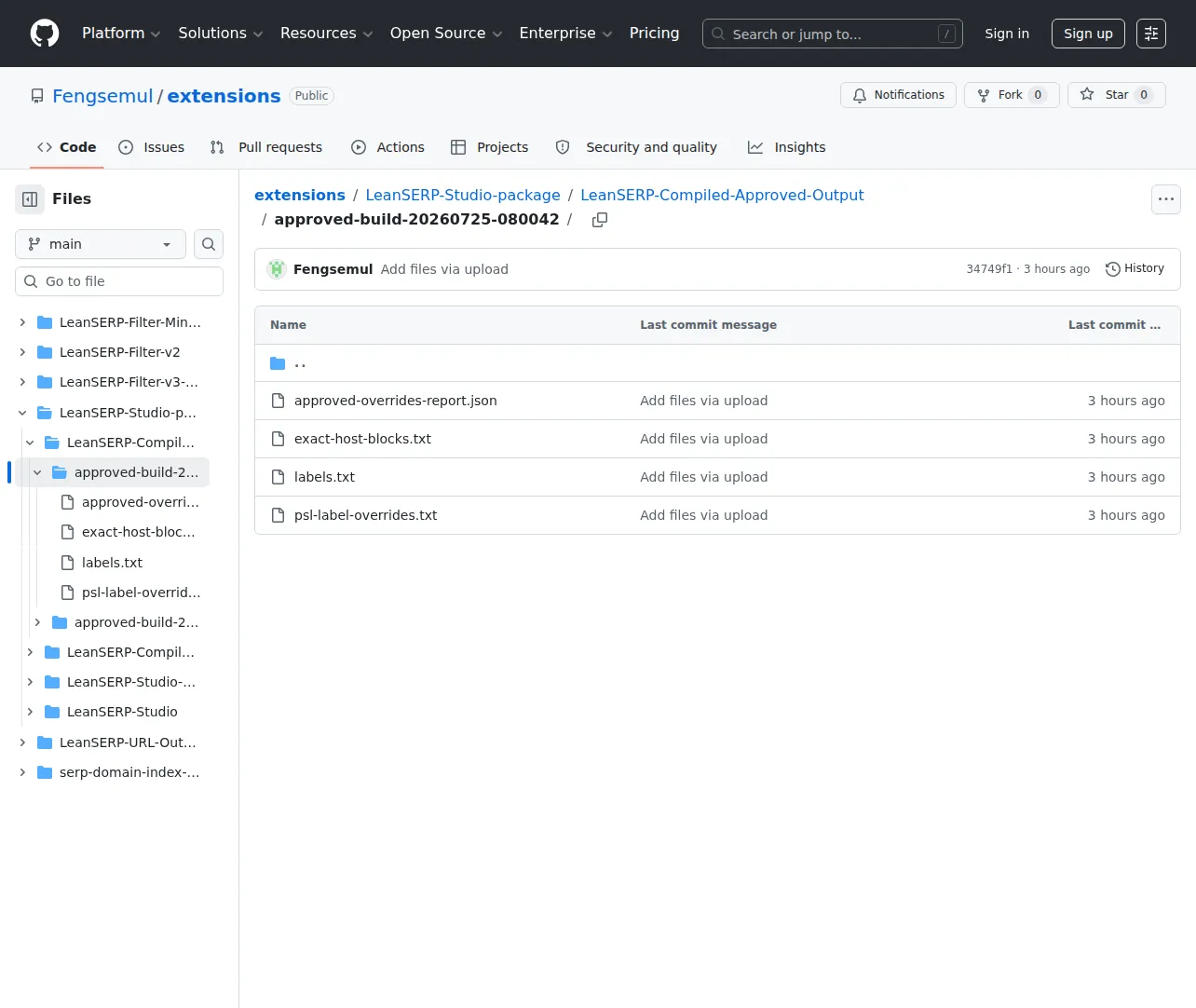This screenshot has width=1196, height=1008.
Task: Open the main branch selector dropdown
Action: pos(101,244)
